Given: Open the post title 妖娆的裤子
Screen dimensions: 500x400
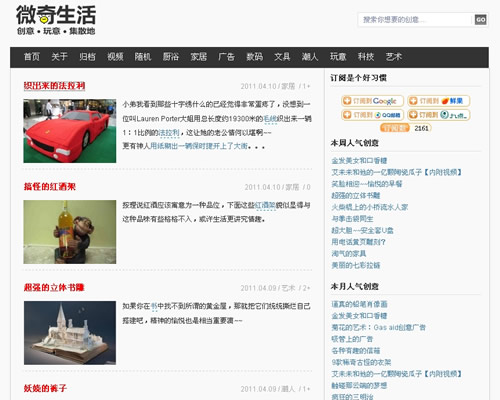Looking at the screenshot, I should click(45, 388).
